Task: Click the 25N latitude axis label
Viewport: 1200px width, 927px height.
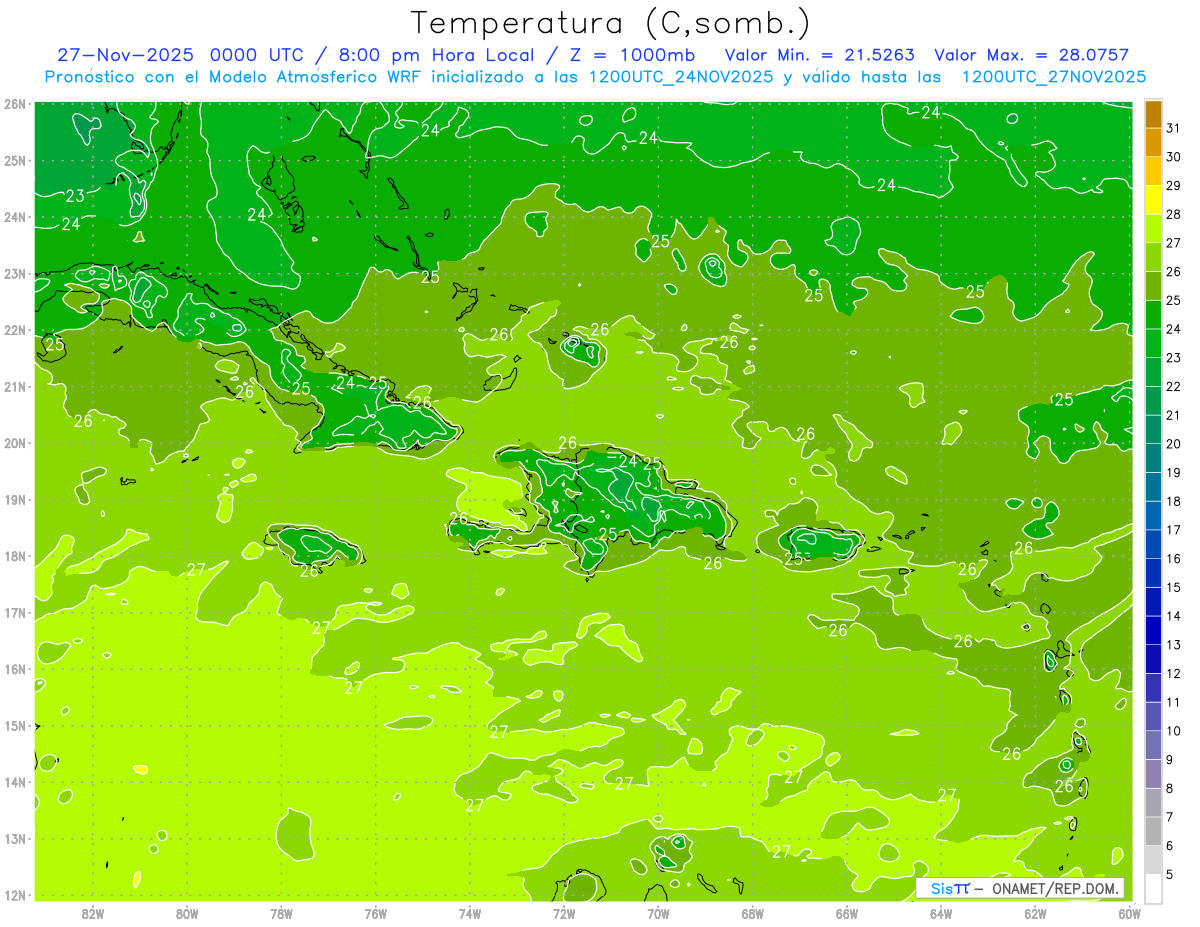Action: tap(15, 160)
